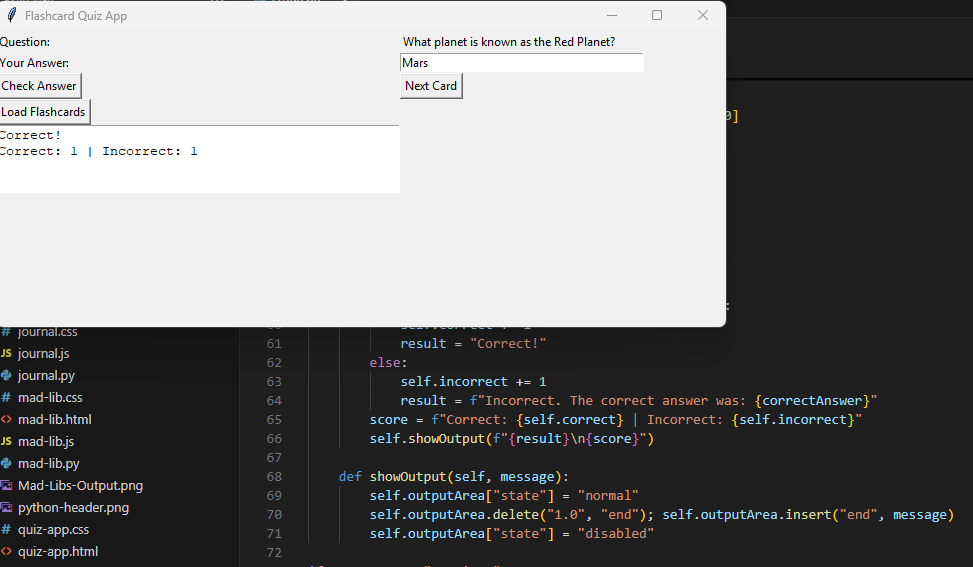Click the CSS hash icon beside mad-lib.css
973x567 pixels.
[x=6, y=398]
